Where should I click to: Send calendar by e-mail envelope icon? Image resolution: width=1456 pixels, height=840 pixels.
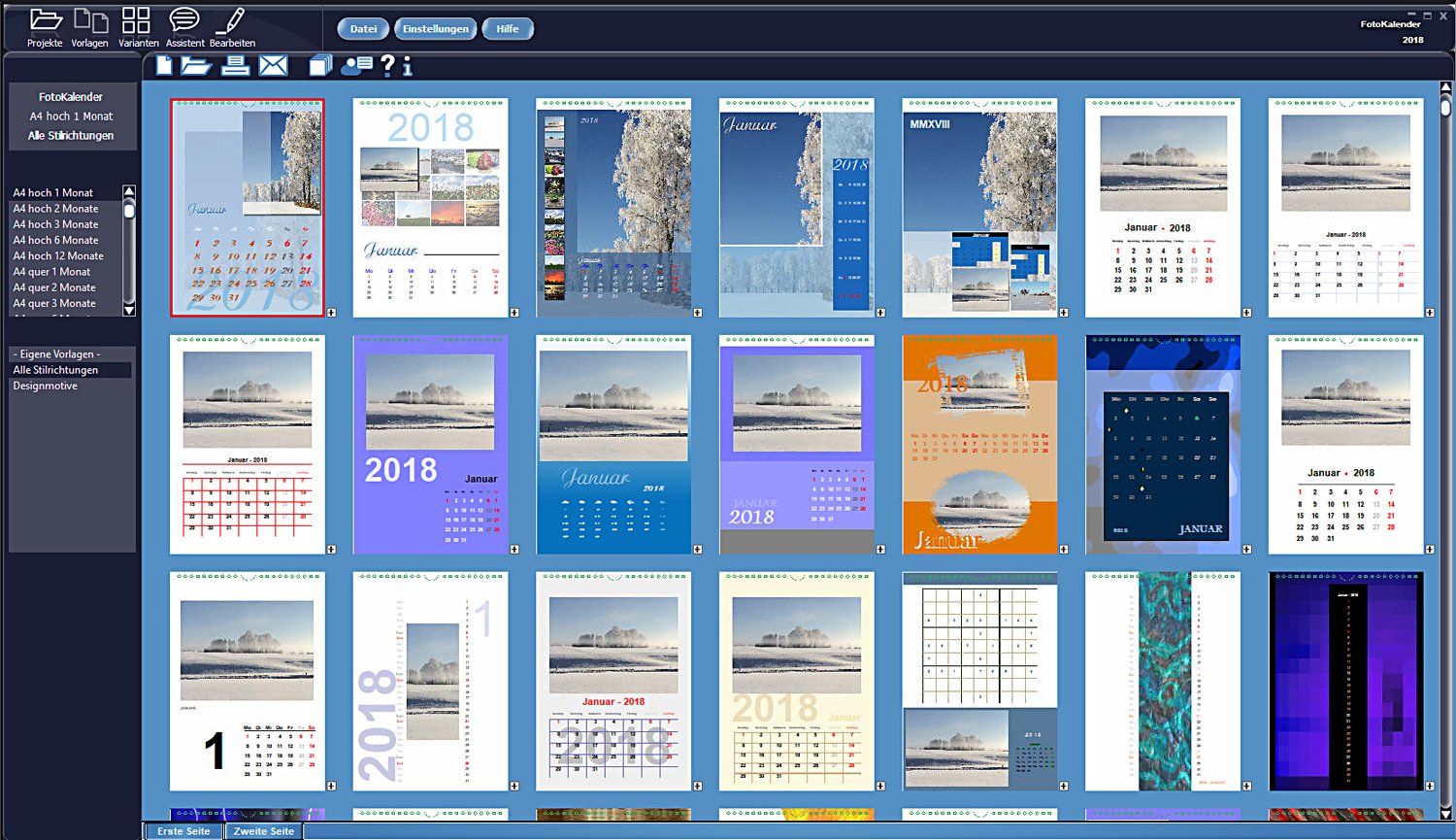coord(274,66)
